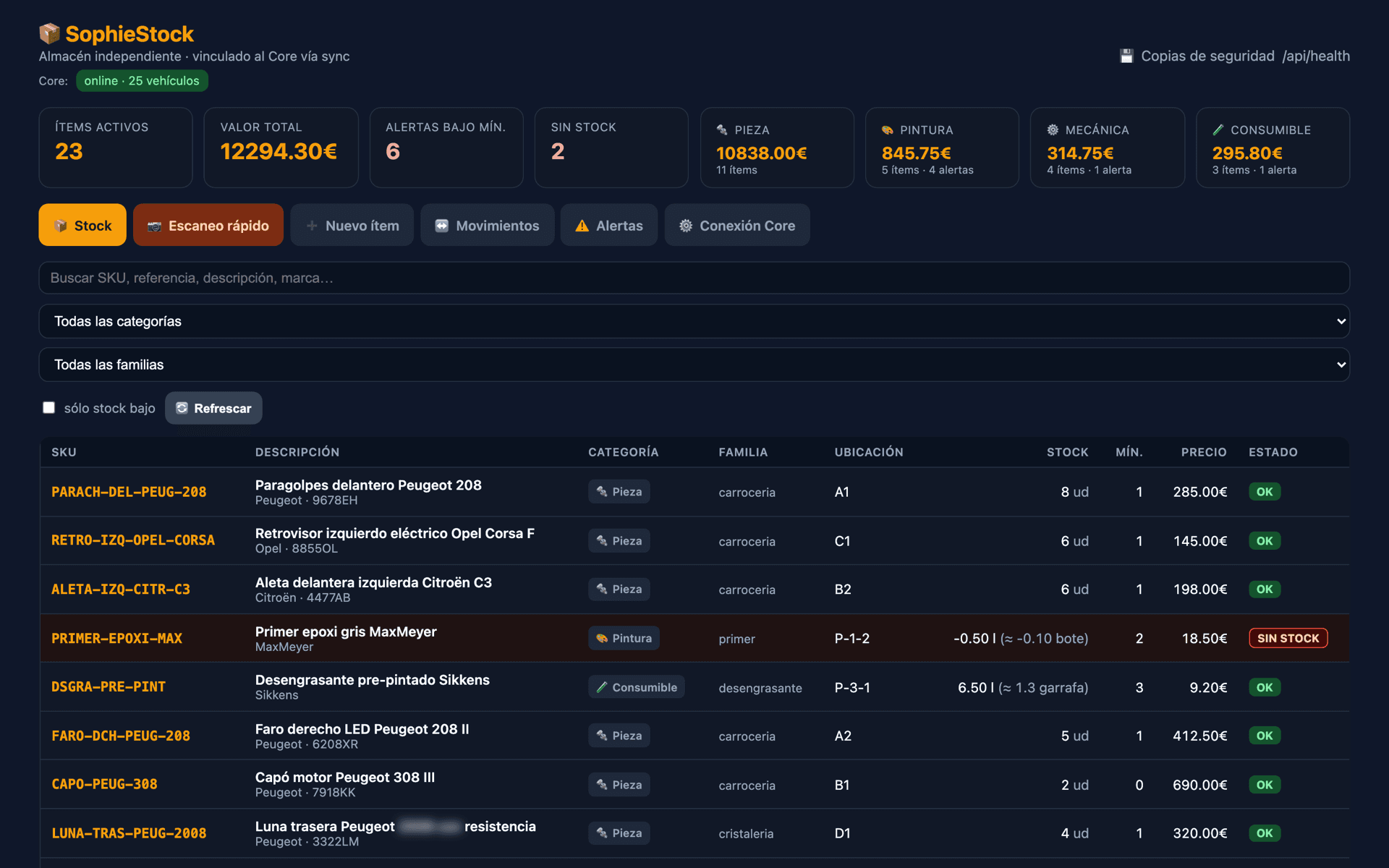Open the Alertas tab
This screenshot has height=868, width=1389.
[x=609, y=226]
